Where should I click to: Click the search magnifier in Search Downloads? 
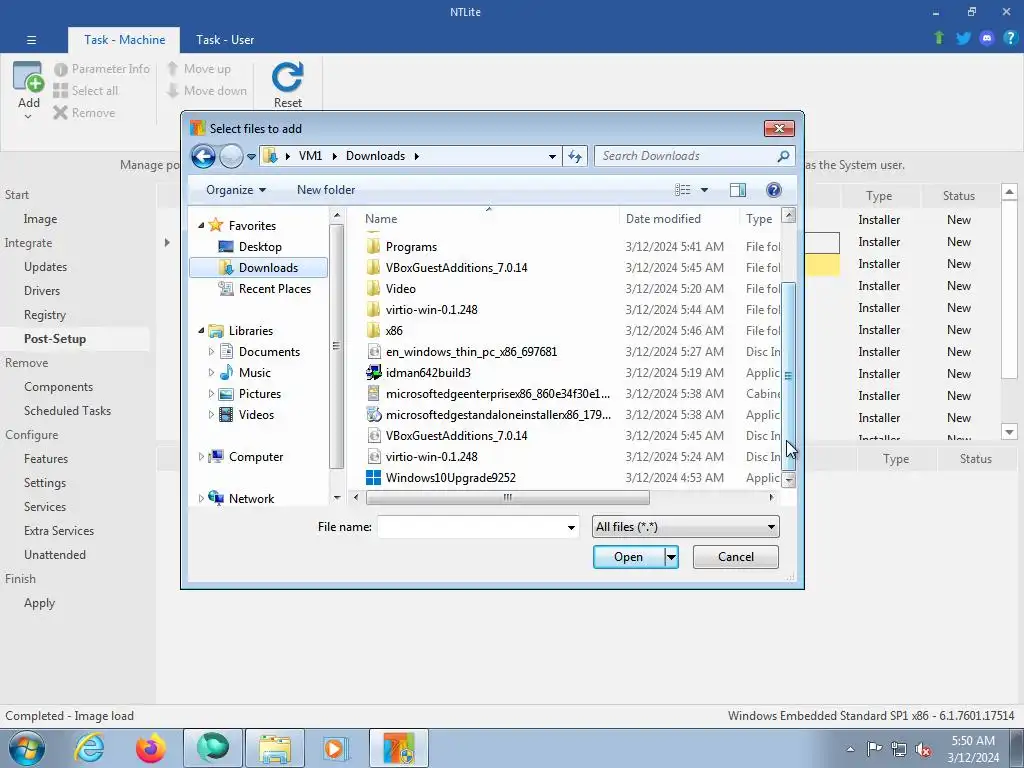coord(783,156)
